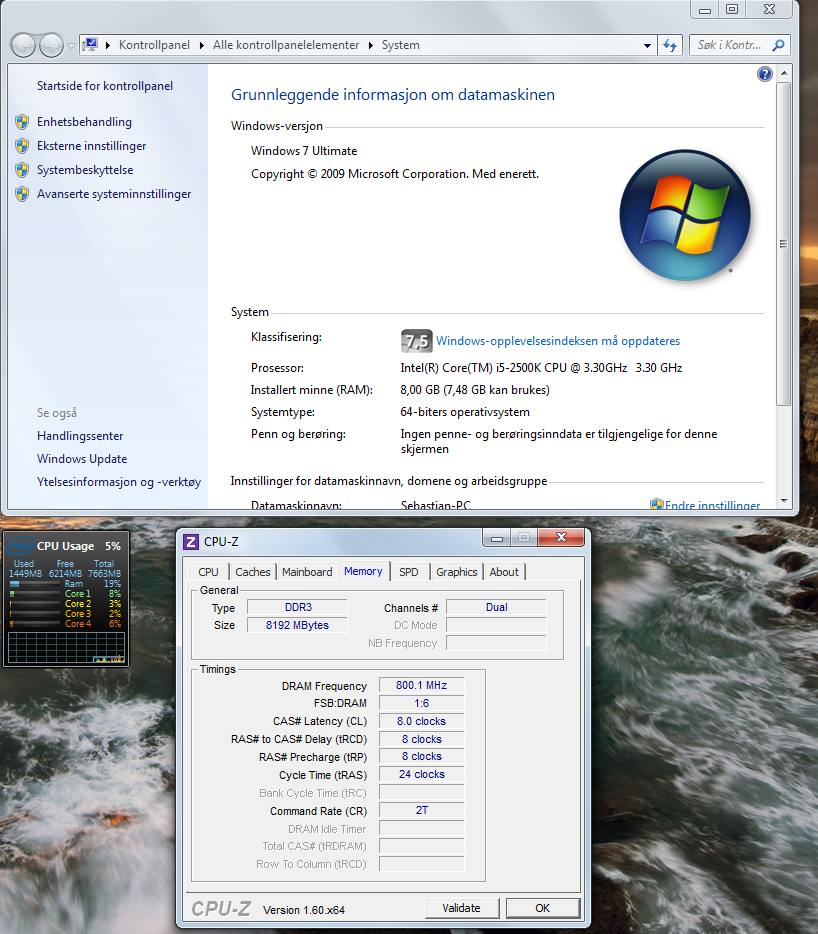Screen dimensions: 818x934
Task: Click the 800.1 MHz DRAM Frequency value
Action: [x=421, y=685]
